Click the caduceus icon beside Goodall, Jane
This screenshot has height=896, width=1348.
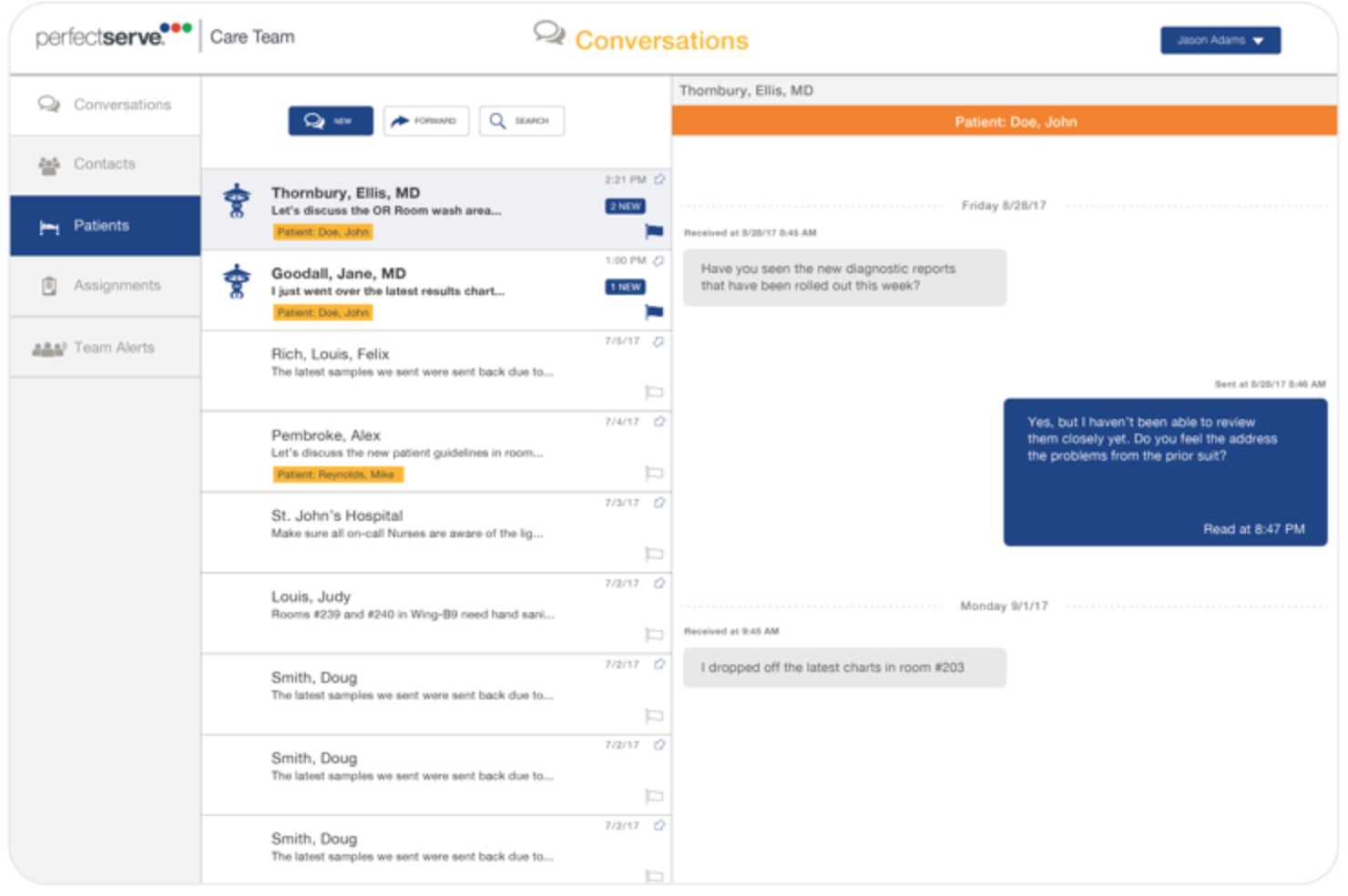point(237,281)
